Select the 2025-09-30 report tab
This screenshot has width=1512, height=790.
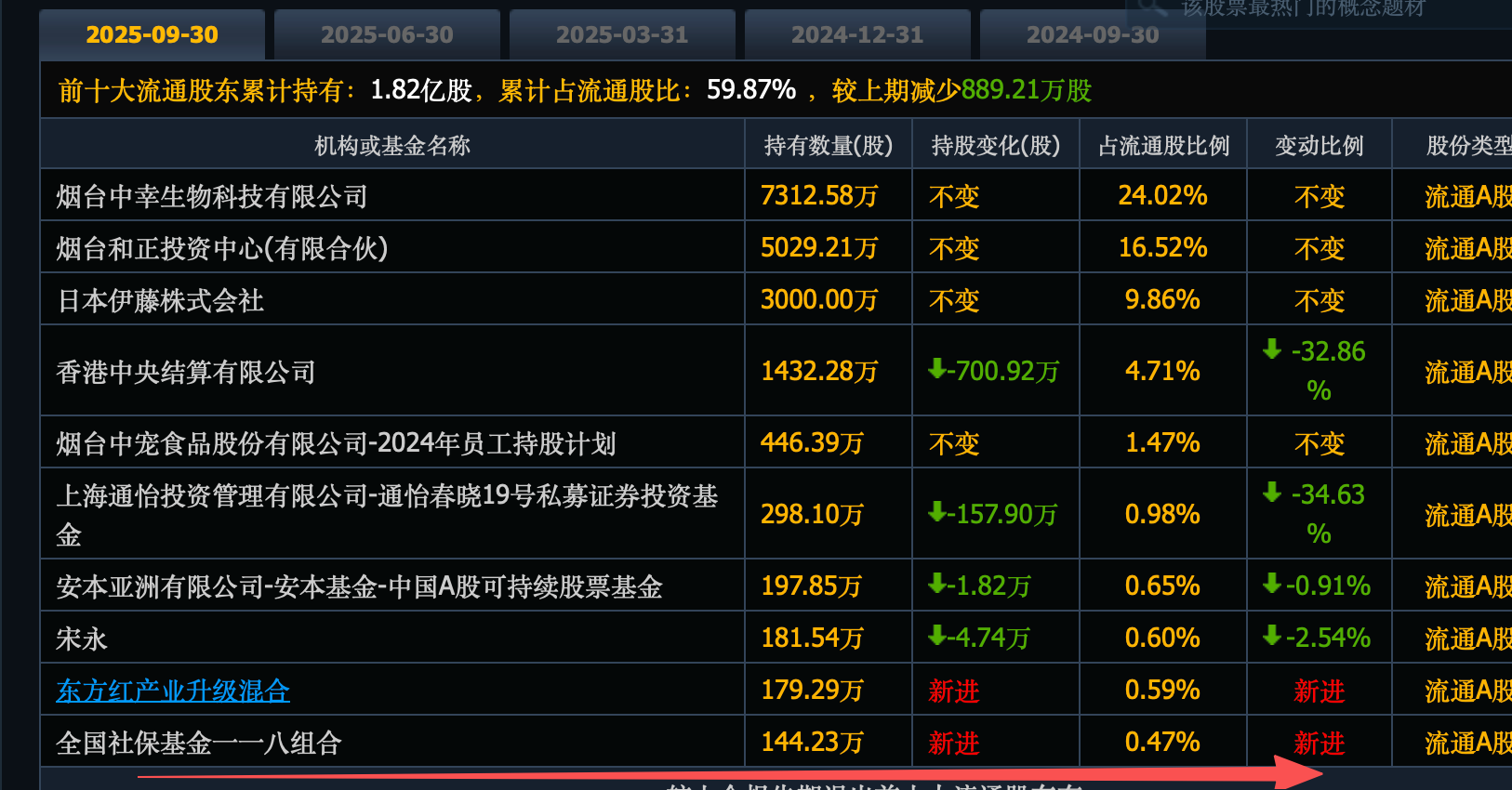point(153,34)
